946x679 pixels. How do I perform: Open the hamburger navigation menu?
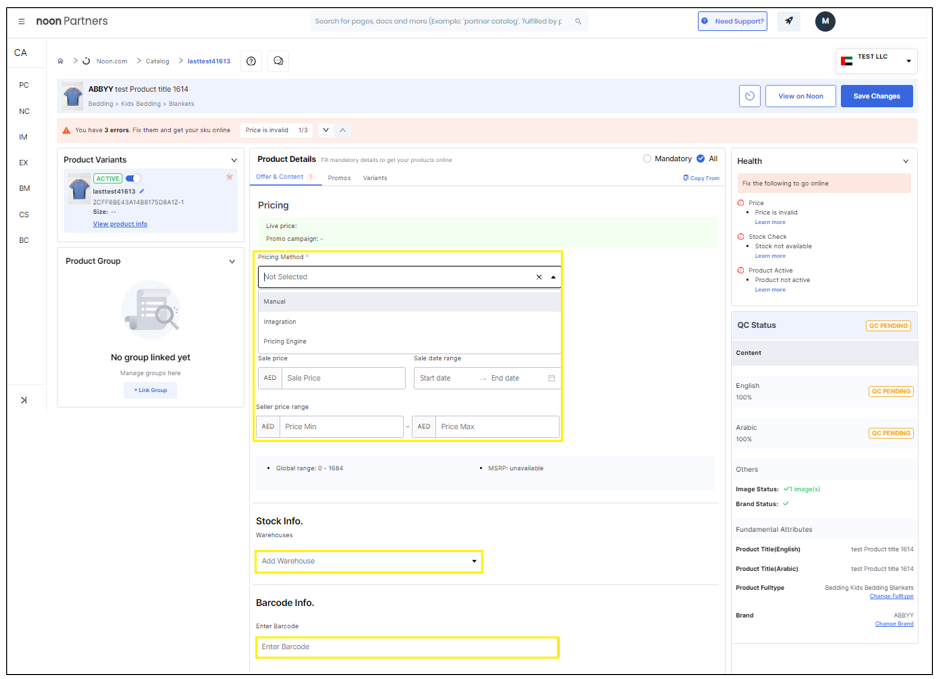coord(22,21)
